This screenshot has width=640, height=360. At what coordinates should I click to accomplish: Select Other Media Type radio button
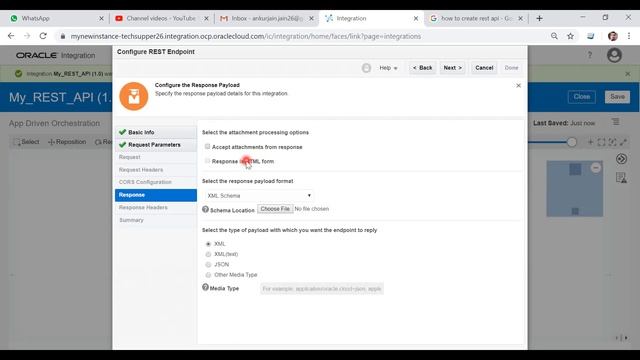(208, 275)
